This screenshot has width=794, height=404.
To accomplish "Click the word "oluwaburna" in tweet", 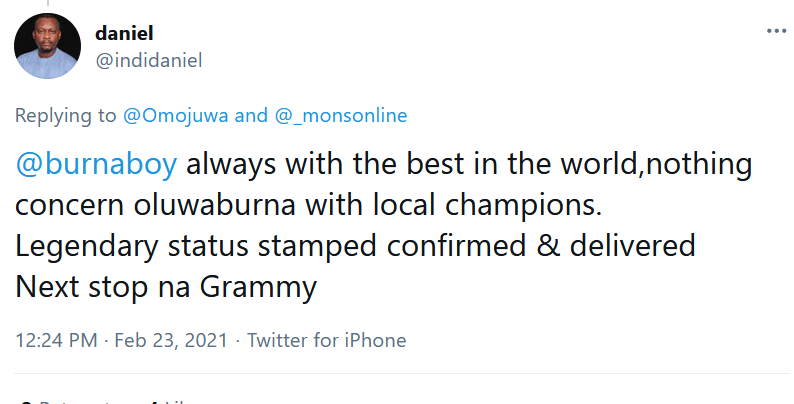I will (225, 205).
